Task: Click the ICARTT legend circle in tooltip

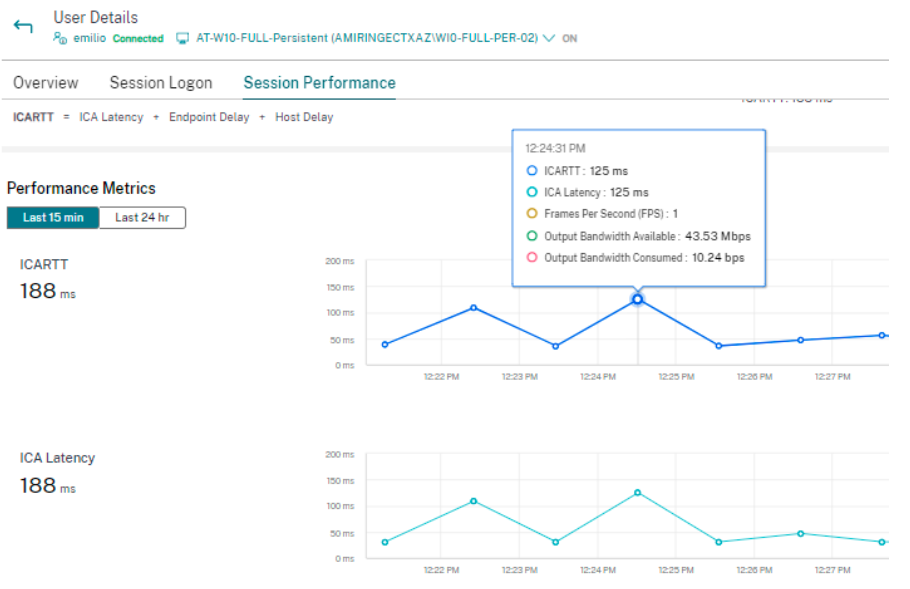Action: click(532, 171)
